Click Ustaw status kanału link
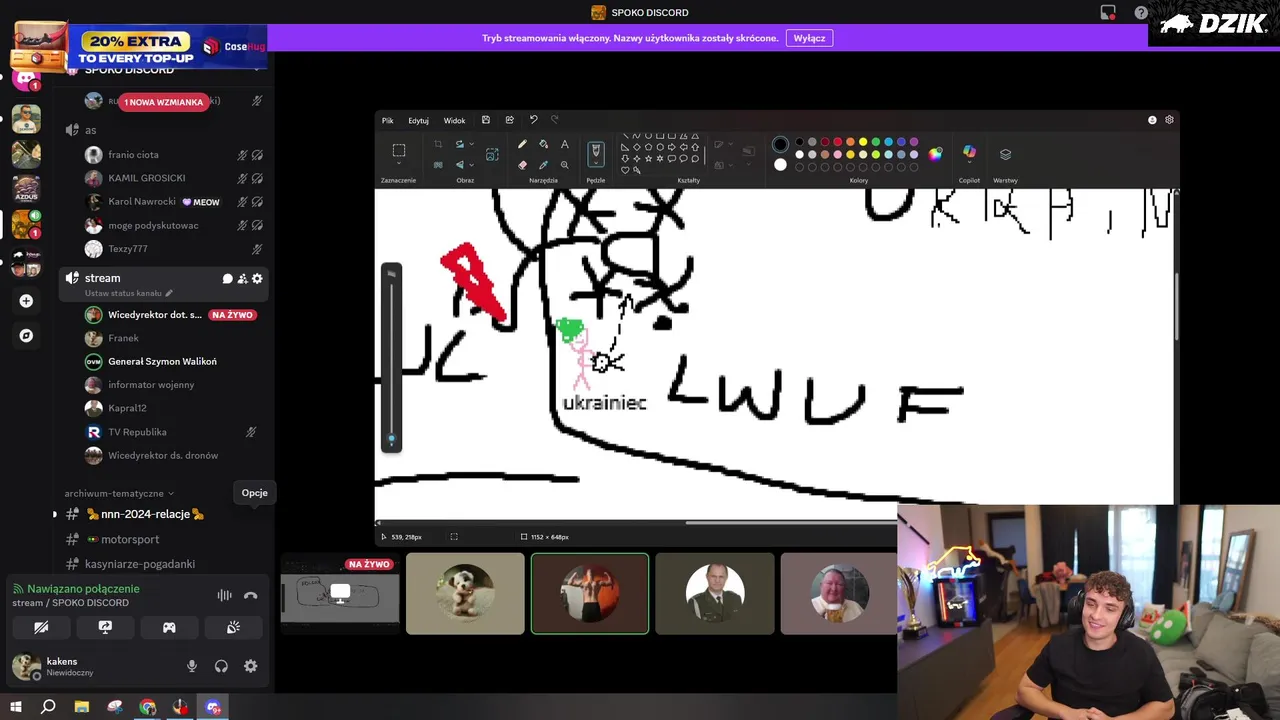This screenshot has height=720, width=1280. pos(128,294)
